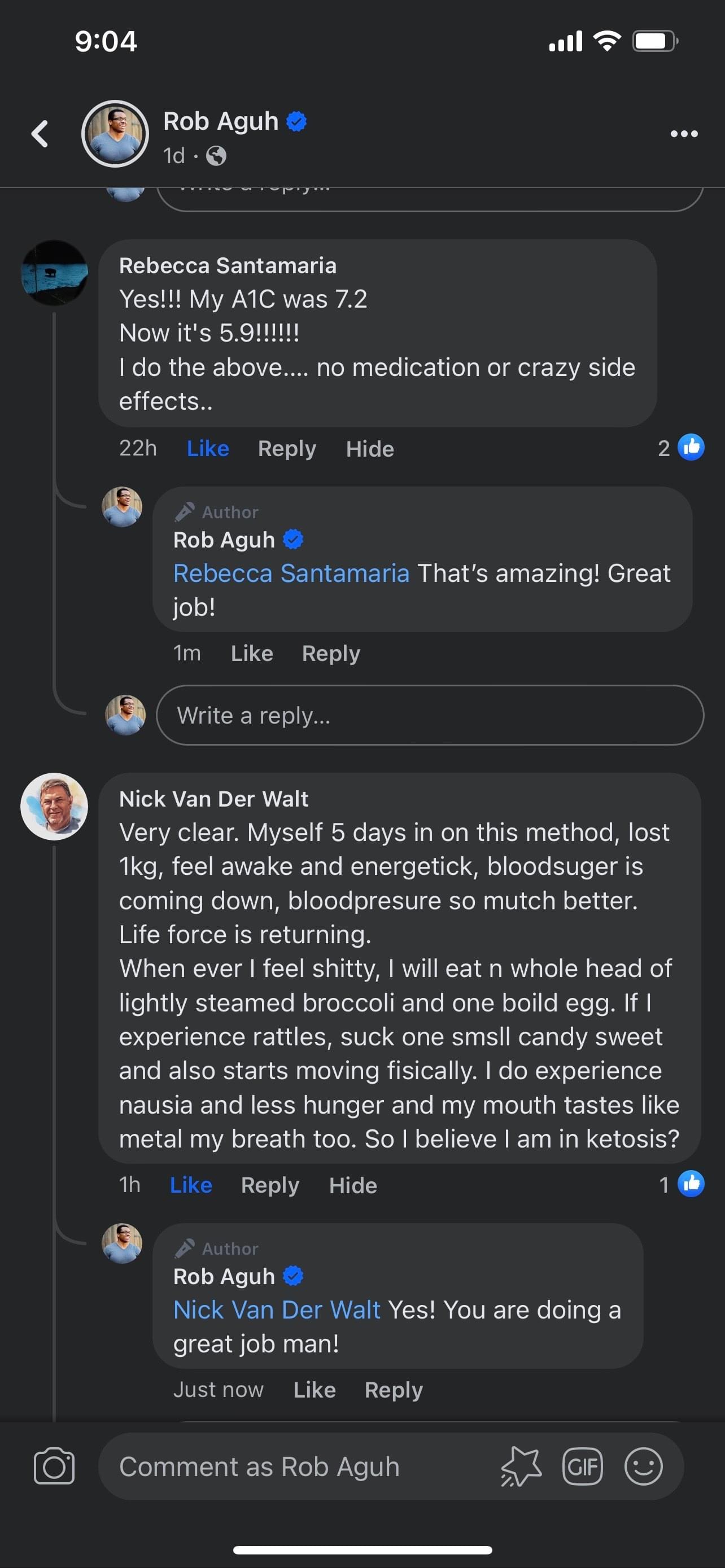This screenshot has height=1568, width=725.
Task: Open the GIF picker
Action: (x=583, y=1466)
